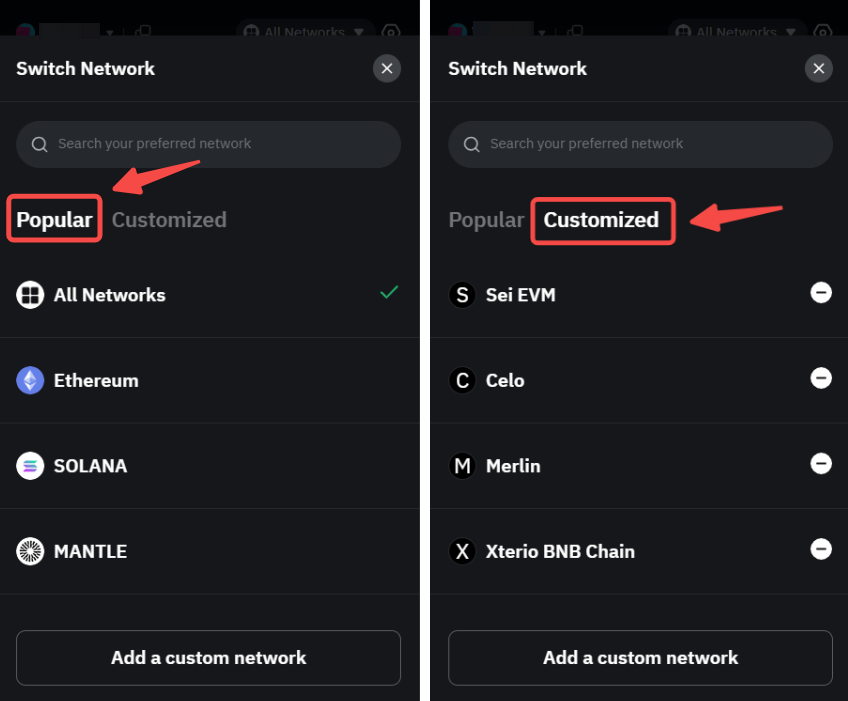This screenshot has height=701, width=848.
Task: Close the right Switch Network dialog
Action: (x=818, y=68)
